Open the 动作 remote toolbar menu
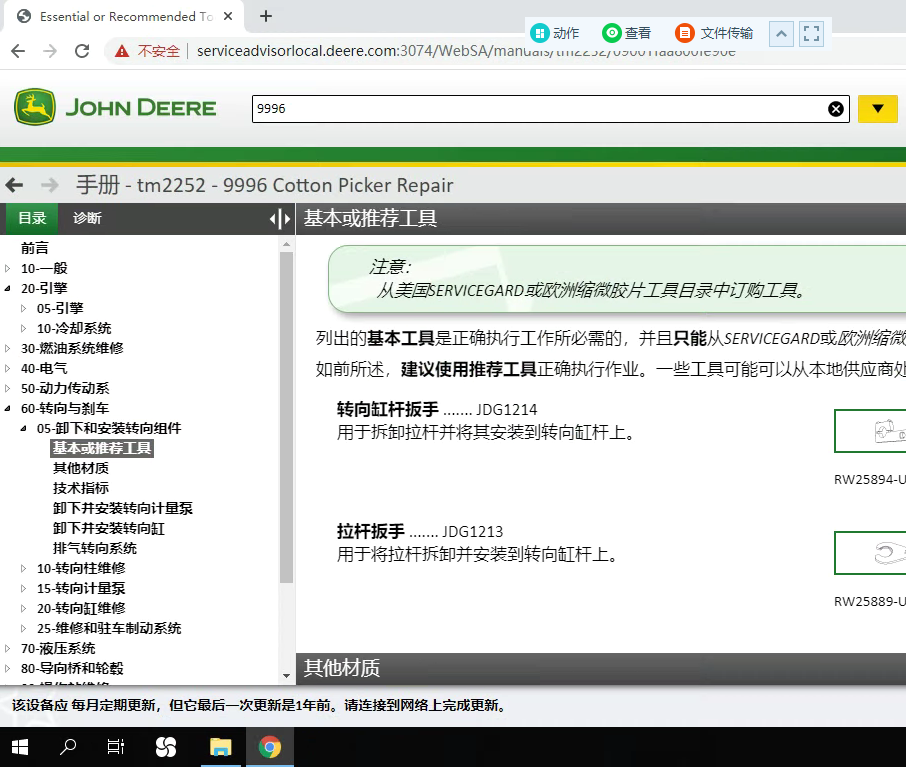Image resolution: width=906 pixels, height=767 pixels. (555, 33)
